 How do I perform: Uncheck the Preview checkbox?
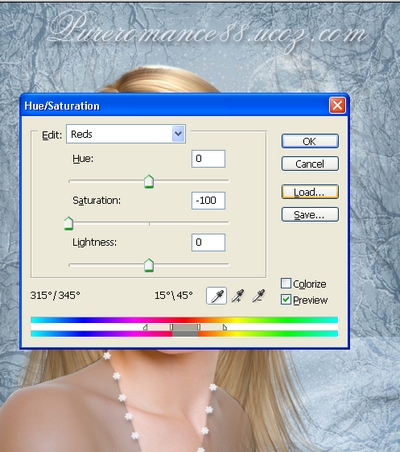click(x=286, y=300)
